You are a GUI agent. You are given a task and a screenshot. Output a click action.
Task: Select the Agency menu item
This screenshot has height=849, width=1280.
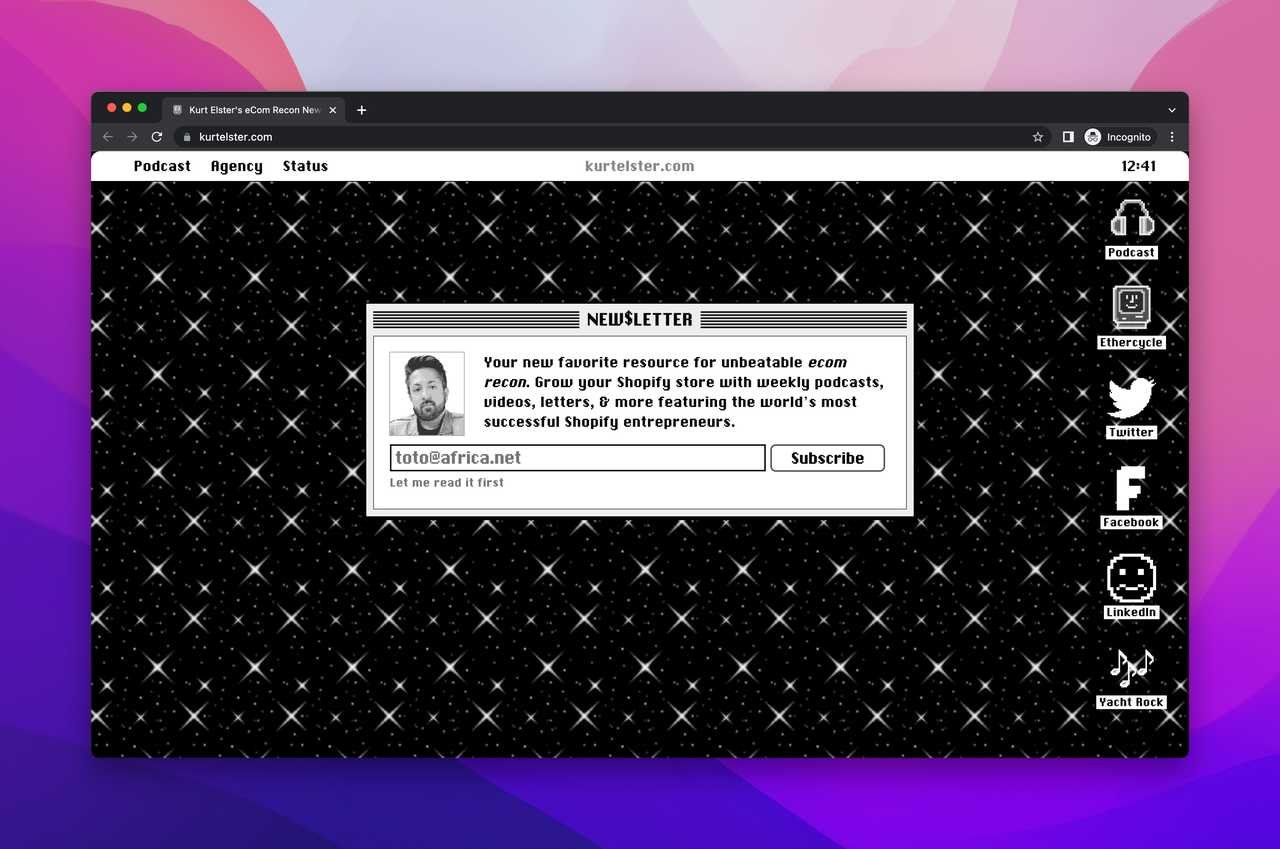pos(236,166)
